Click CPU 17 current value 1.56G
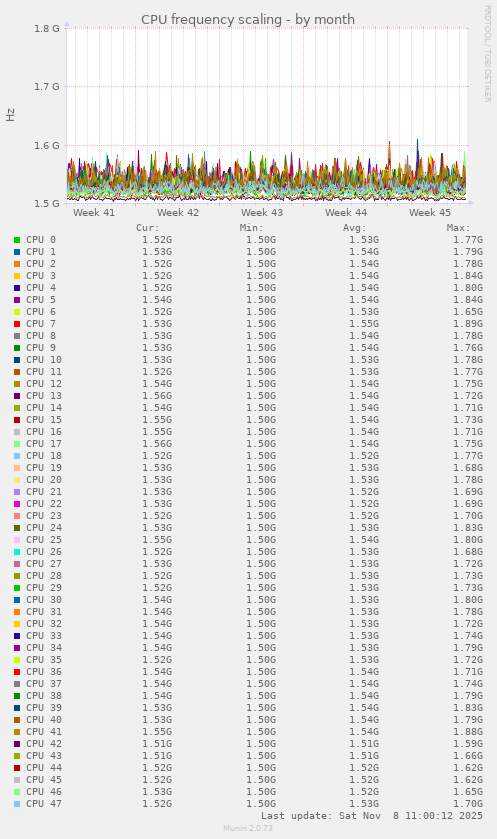Image resolution: width=497 pixels, height=839 pixels. 157,444
